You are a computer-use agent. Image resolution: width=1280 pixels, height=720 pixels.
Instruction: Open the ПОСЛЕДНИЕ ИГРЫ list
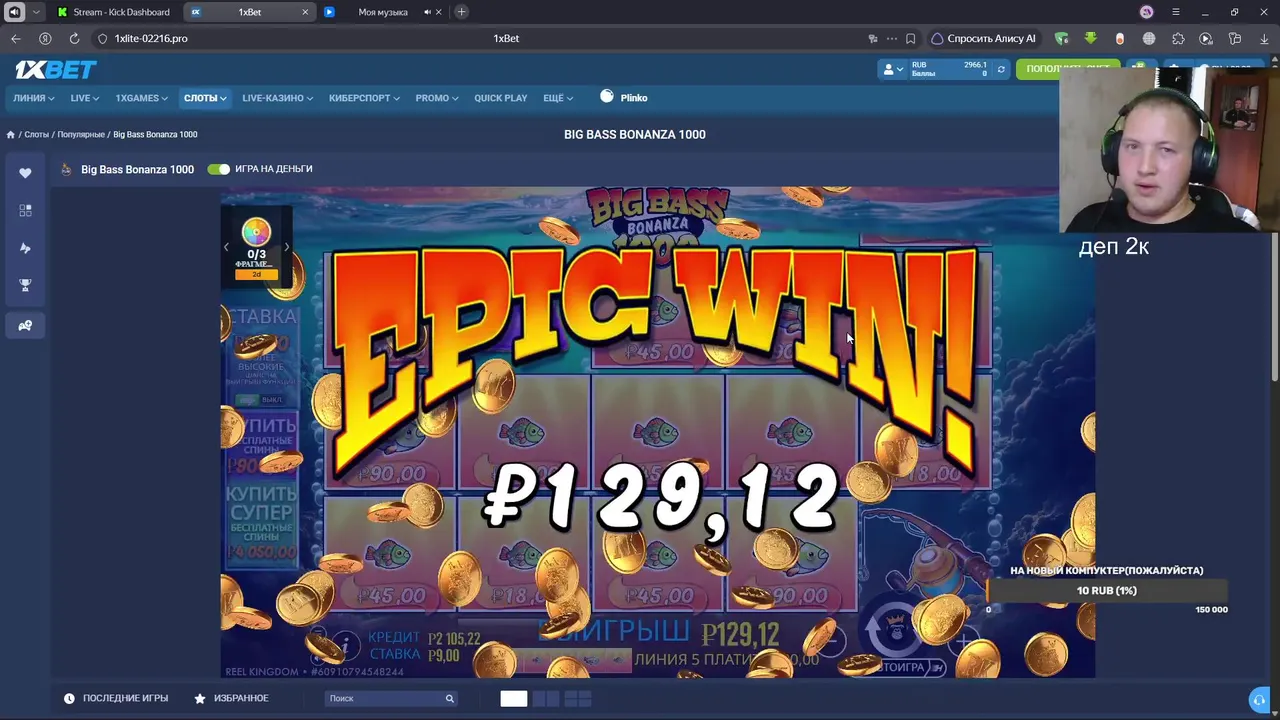pos(116,698)
